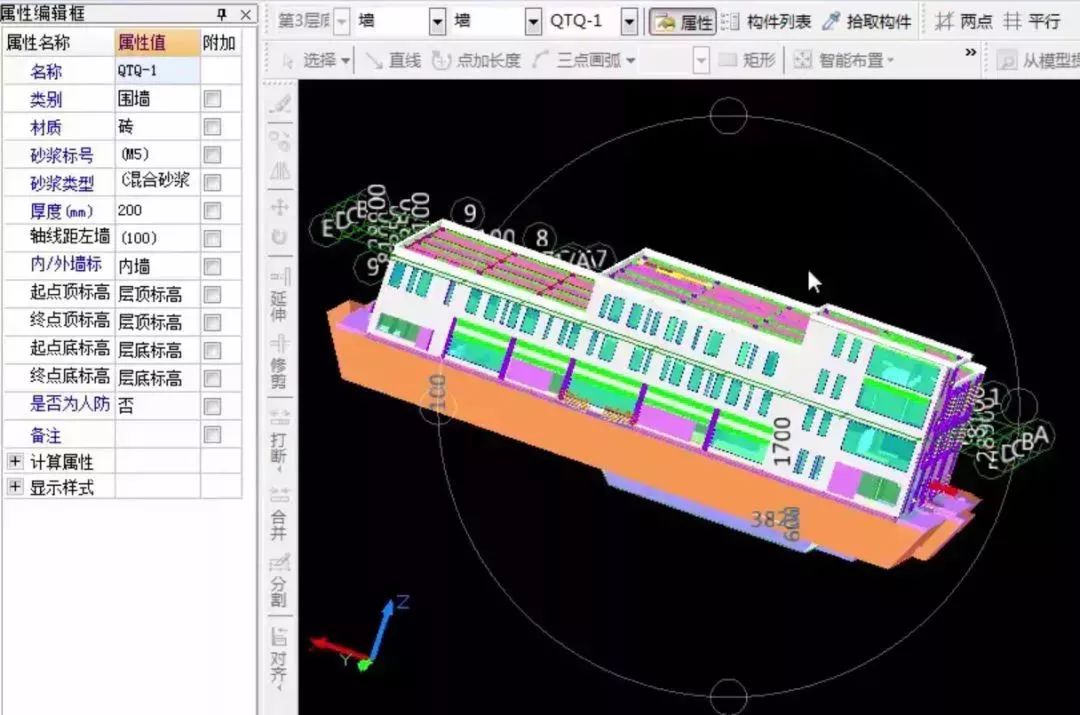Open the QTQ-1 component dropdown

coord(628,22)
